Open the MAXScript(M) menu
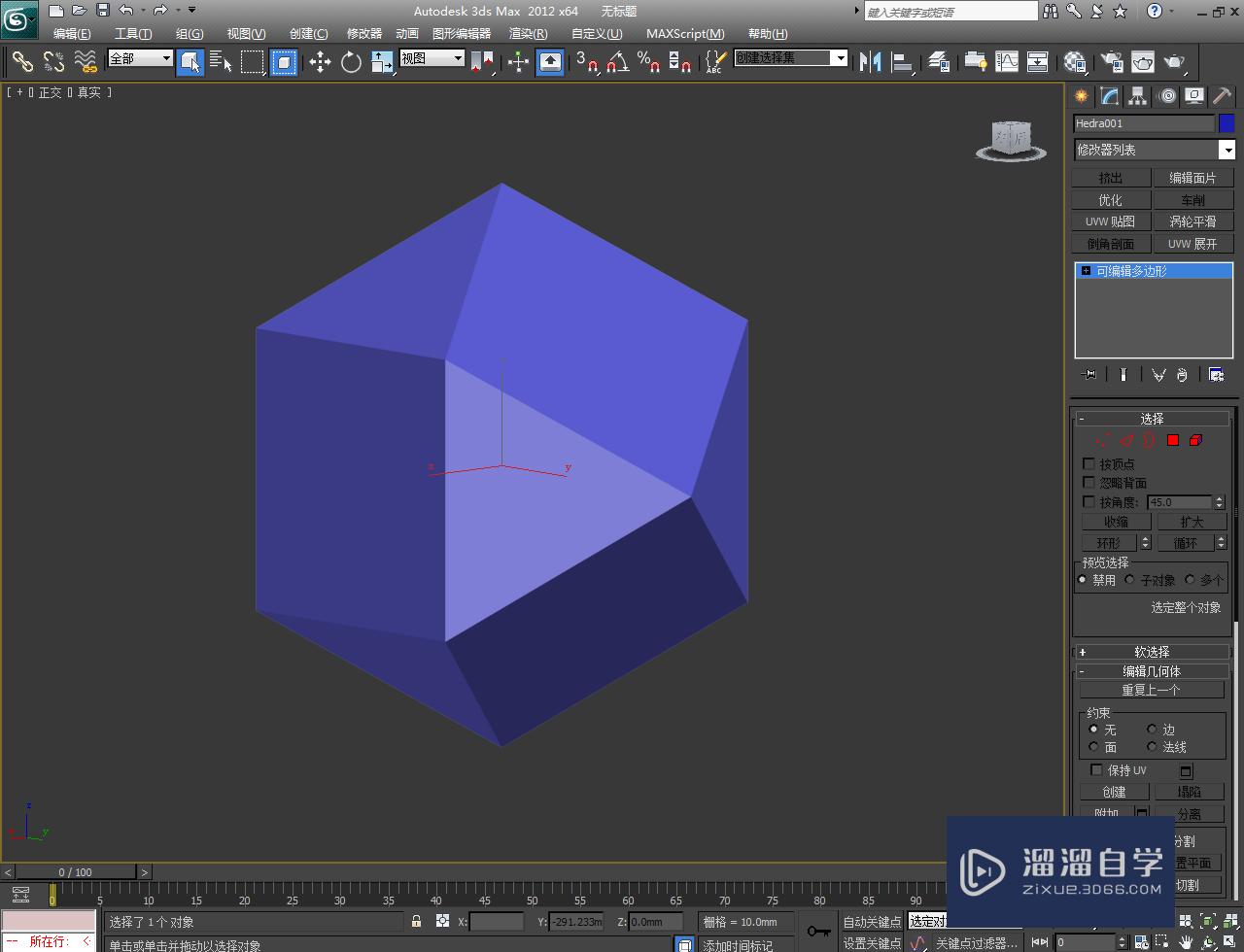This screenshot has height=952, width=1244. point(685,33)
